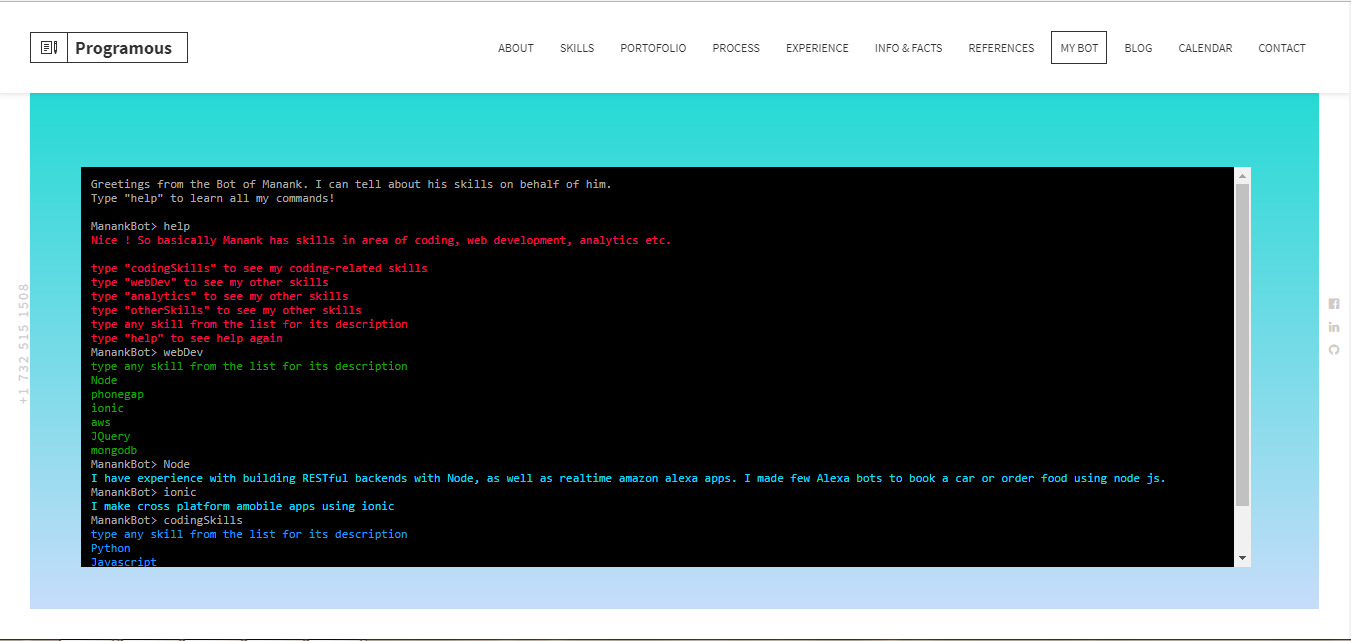Click the 'type "codingSkills"' help line

click(259, 268)
